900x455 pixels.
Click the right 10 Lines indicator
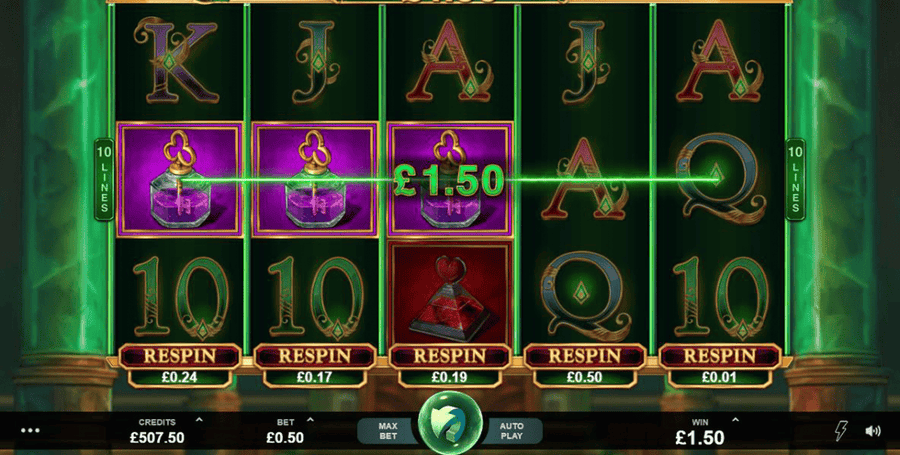click(x=795, y=179)
